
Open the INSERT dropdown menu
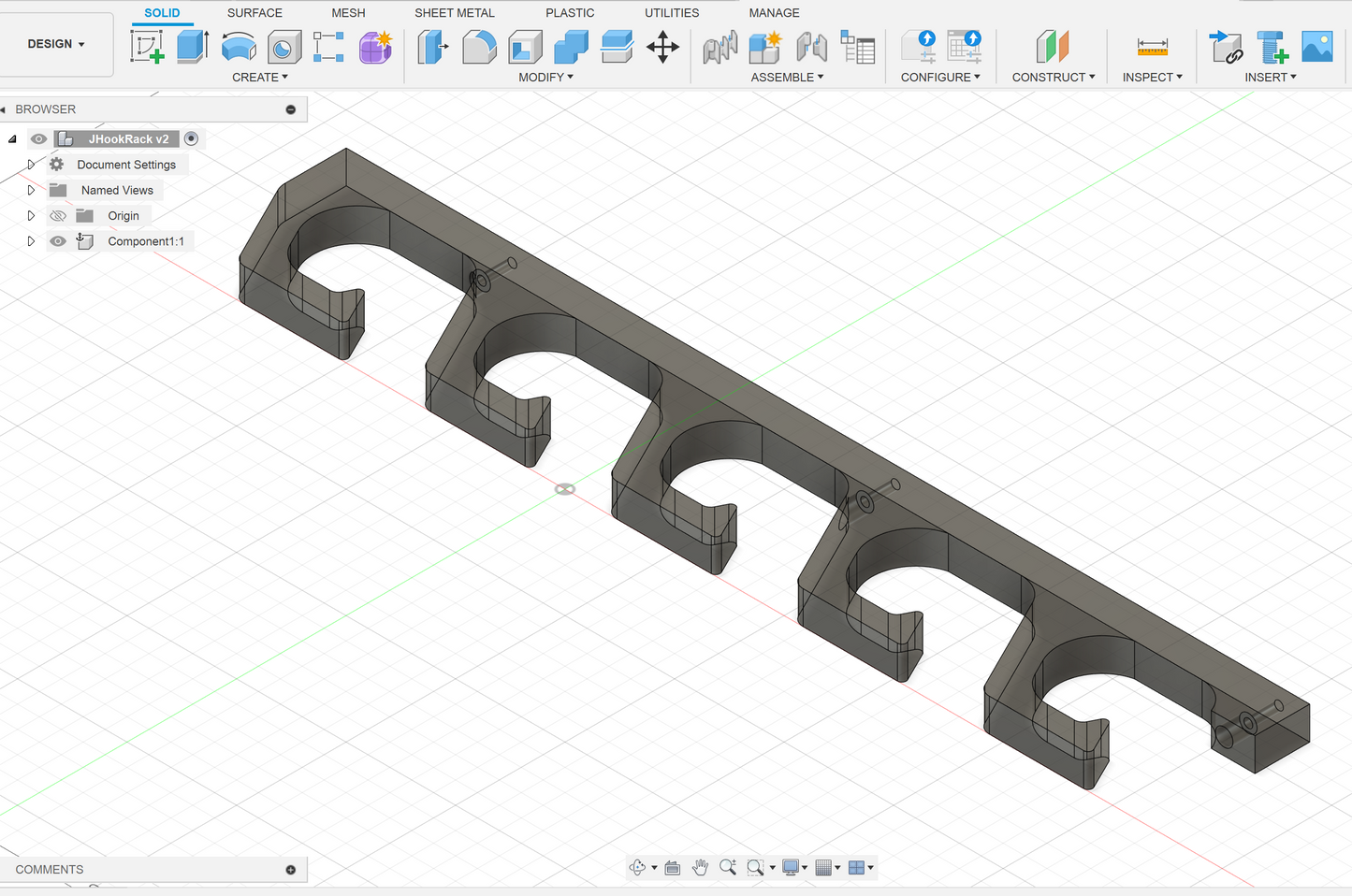[1271, 78]
